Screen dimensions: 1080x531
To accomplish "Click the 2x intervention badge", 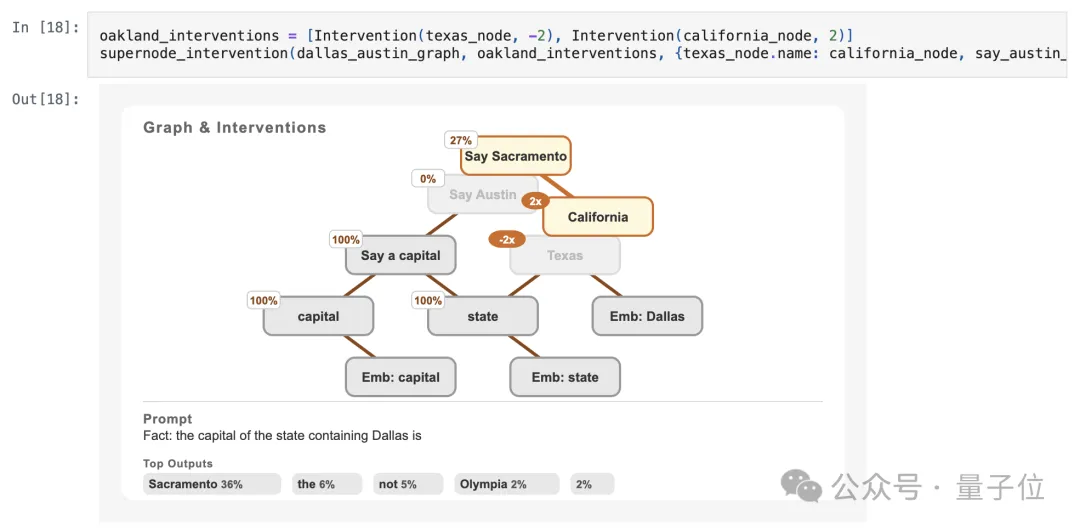I will (535, 201).
